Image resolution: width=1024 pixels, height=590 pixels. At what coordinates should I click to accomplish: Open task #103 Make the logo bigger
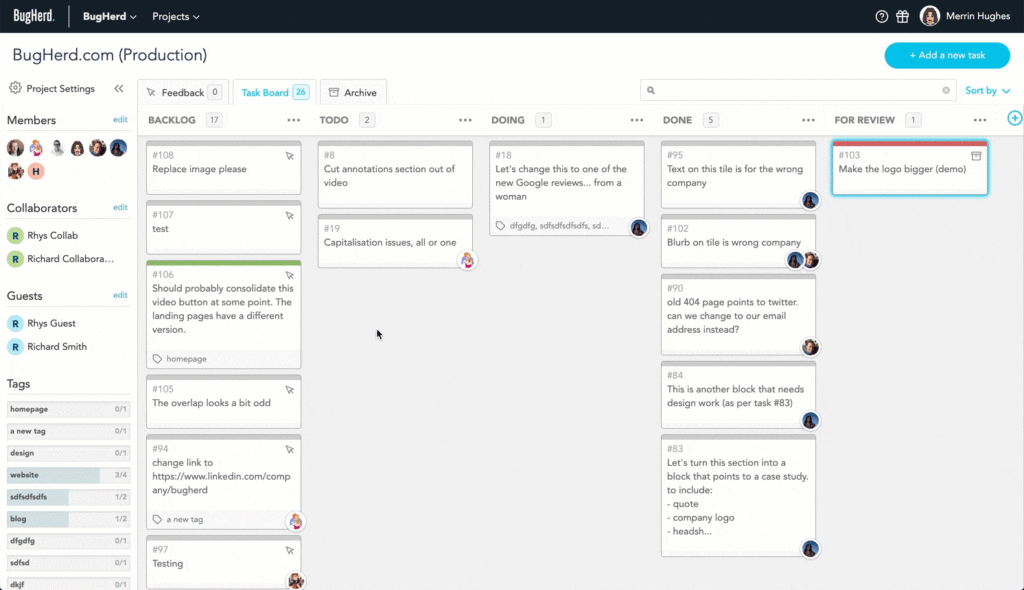[910, 168]
